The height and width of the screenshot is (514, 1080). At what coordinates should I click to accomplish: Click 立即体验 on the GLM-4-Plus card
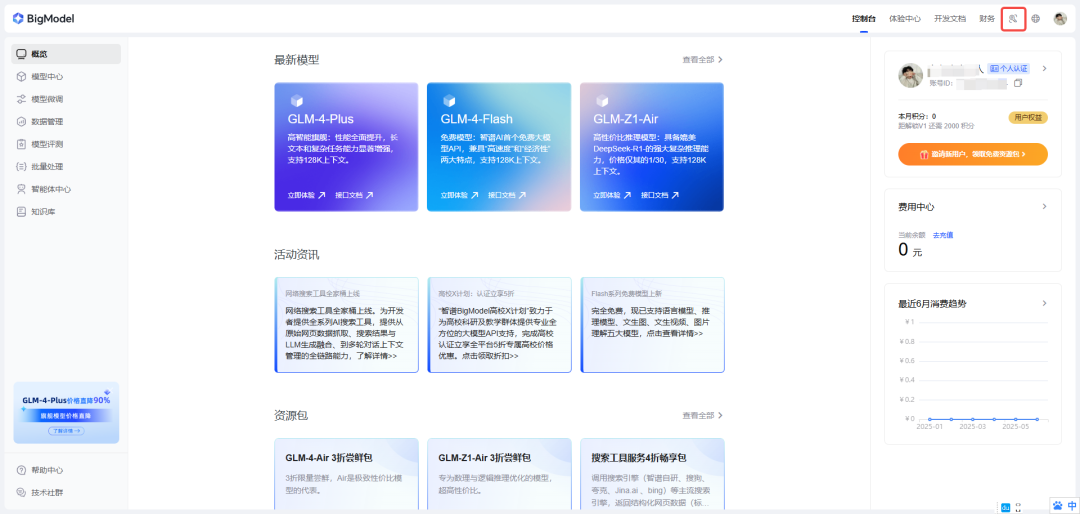306,195
